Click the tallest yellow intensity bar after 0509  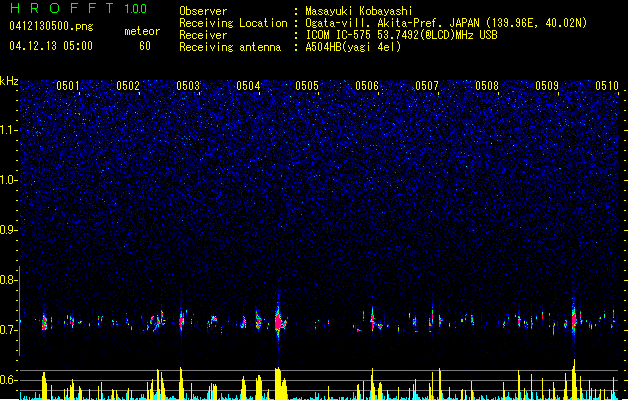pos(574,379)
